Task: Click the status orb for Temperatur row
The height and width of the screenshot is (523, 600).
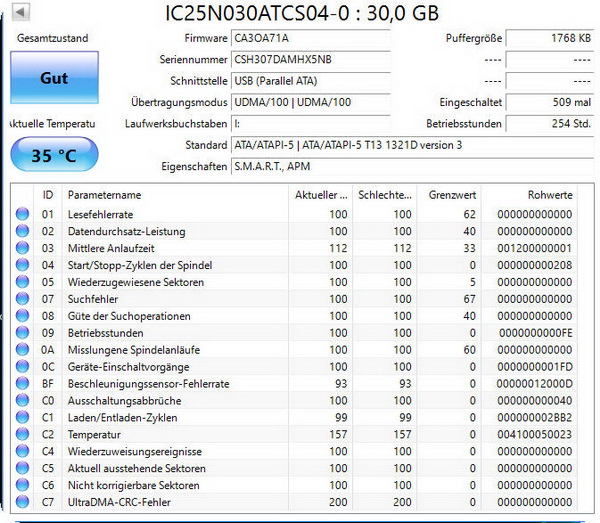Action: [x=22, y=435]
